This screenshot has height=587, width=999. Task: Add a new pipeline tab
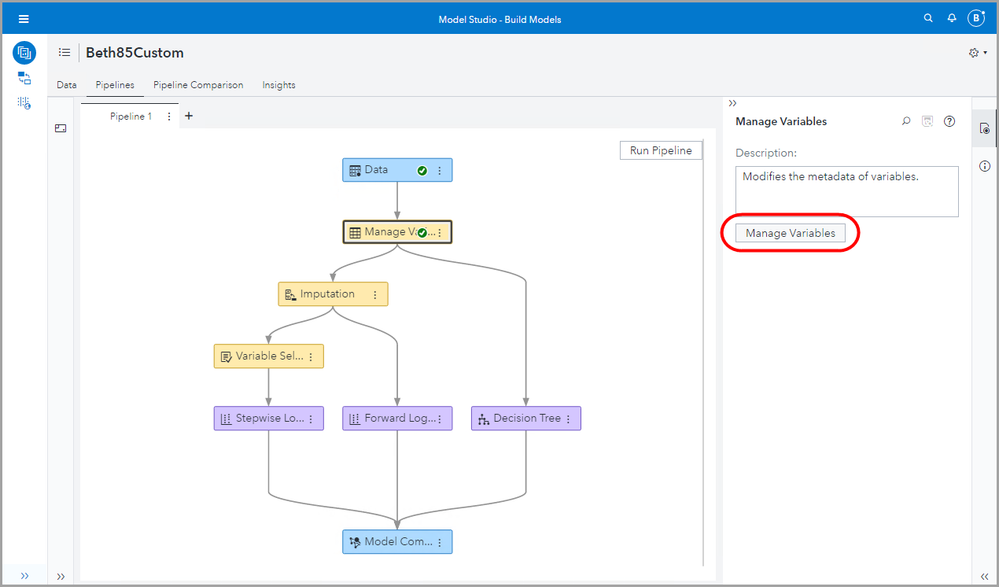coord(189,116)
